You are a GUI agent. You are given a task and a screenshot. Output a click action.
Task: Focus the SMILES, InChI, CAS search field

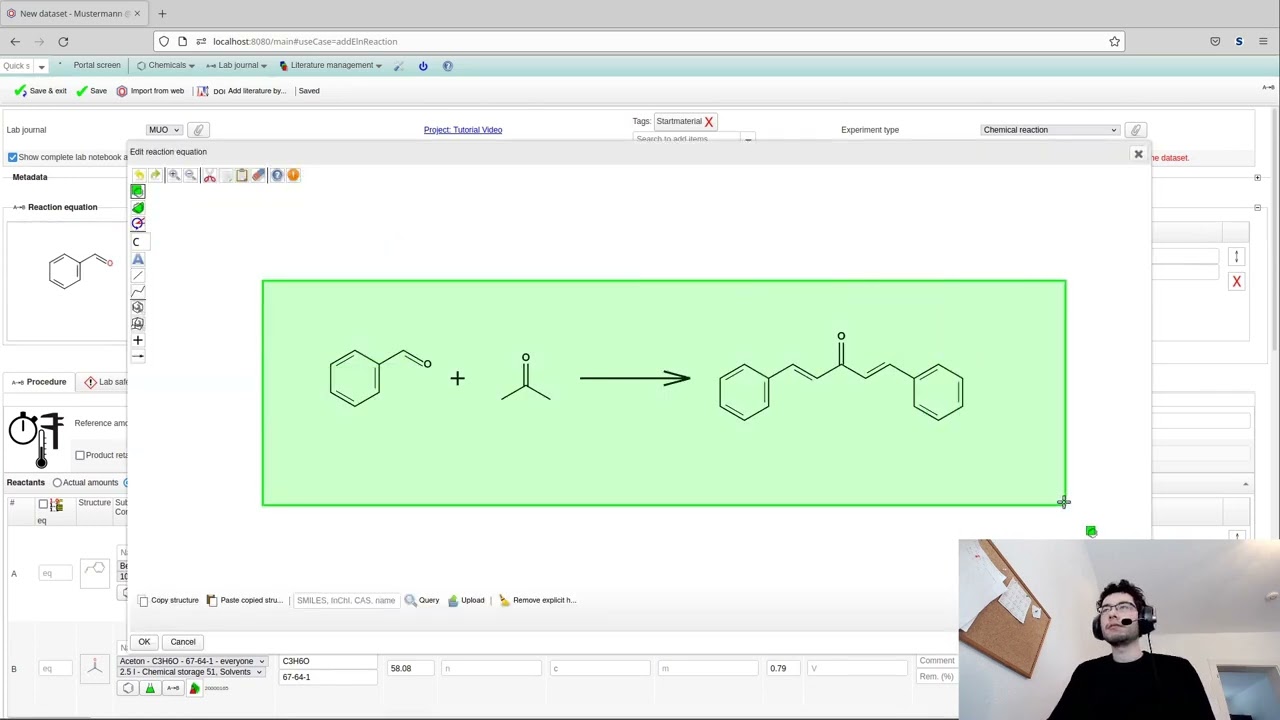pyautogui.click(x=345, y=600)
